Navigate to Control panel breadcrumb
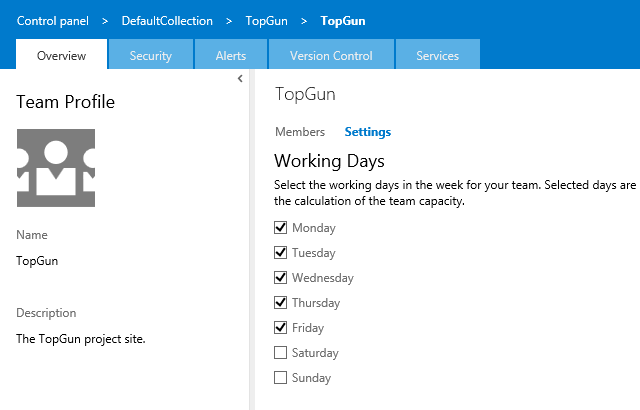The height and width of the screenshot is (410, 640). tap(53, 21)
